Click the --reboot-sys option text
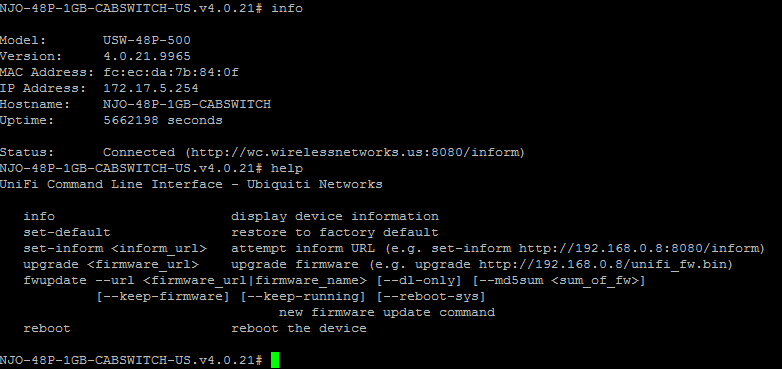This screenshot has width=782, height=369. point(431,297)
